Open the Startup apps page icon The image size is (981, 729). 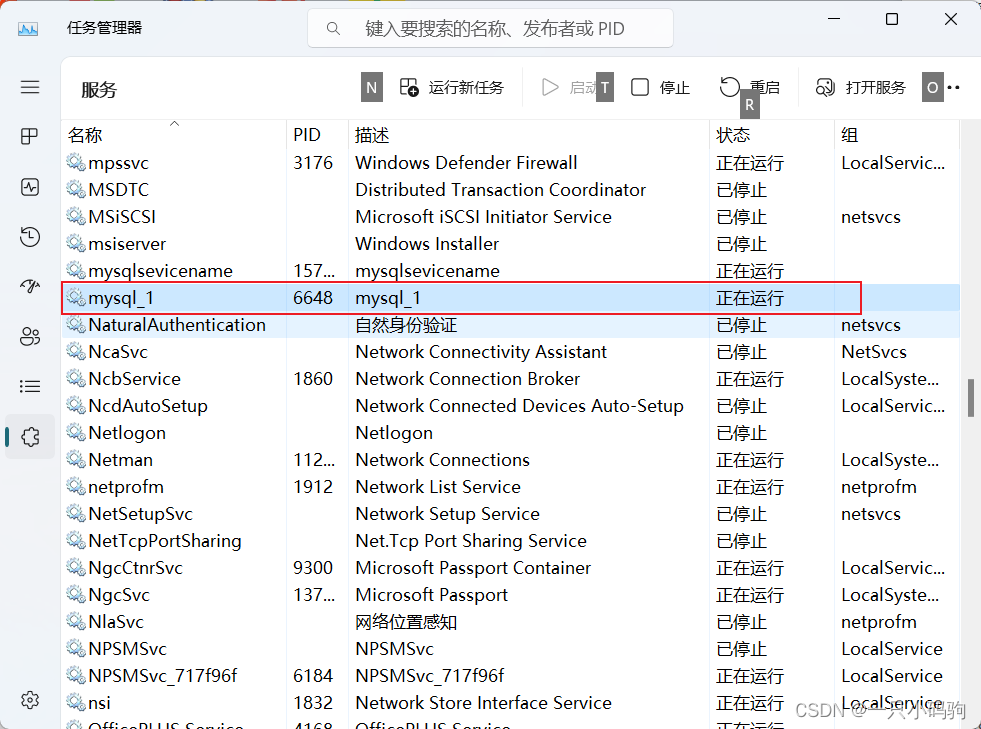click(29, 287)
